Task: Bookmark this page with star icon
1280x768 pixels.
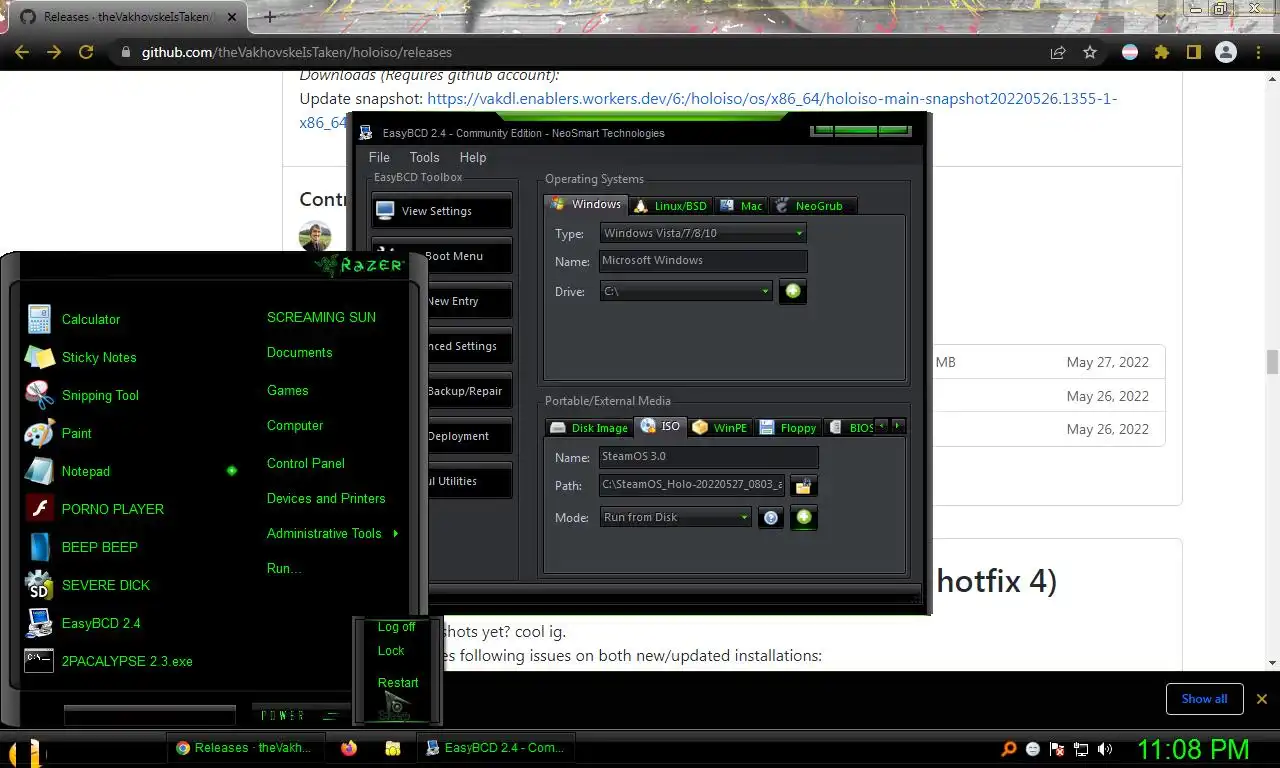Action: (1090, 52)
